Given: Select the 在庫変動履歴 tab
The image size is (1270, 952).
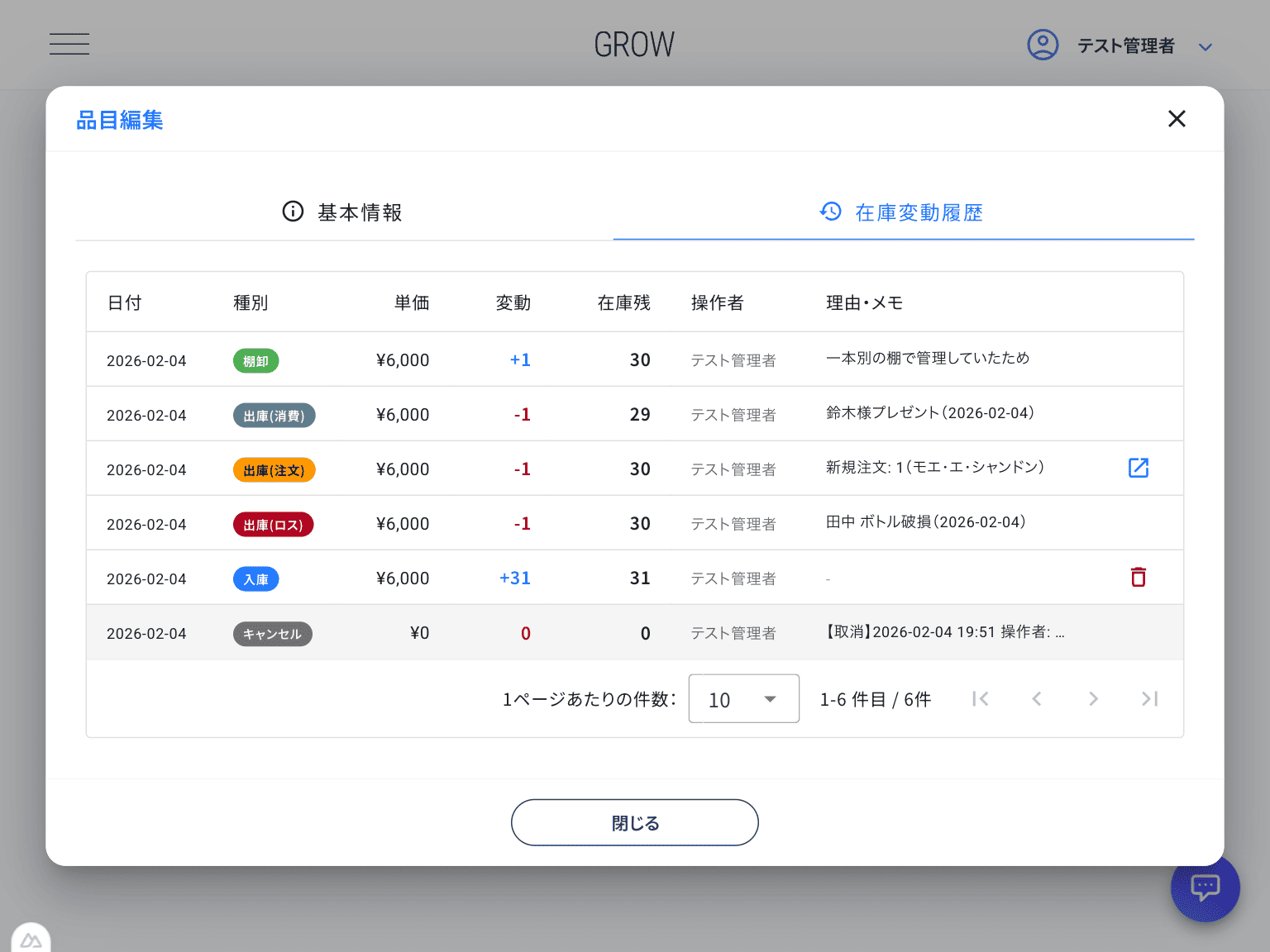Looking at the screenshot, I should coord(919,212).
